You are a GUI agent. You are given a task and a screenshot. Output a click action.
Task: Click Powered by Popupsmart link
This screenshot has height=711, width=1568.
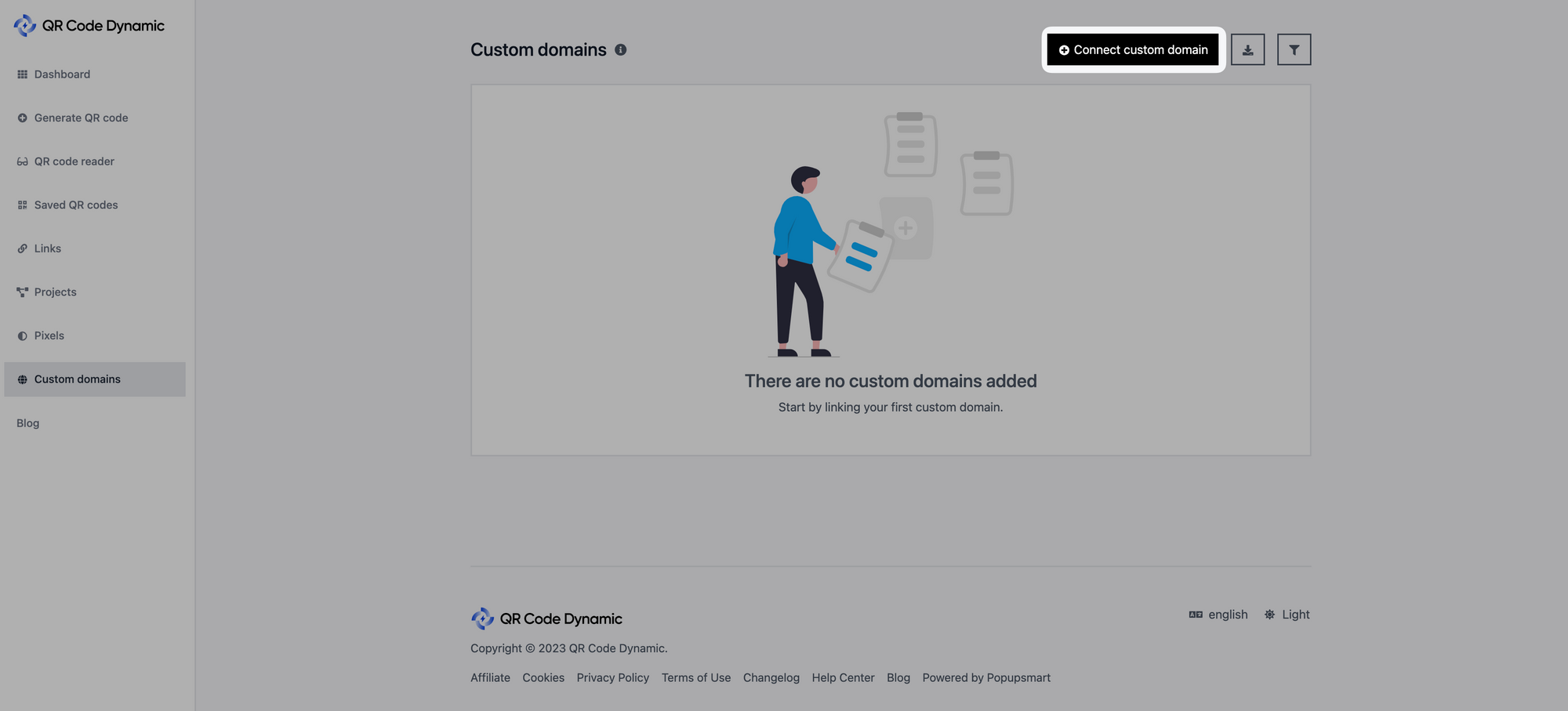[x=986, y=678]
